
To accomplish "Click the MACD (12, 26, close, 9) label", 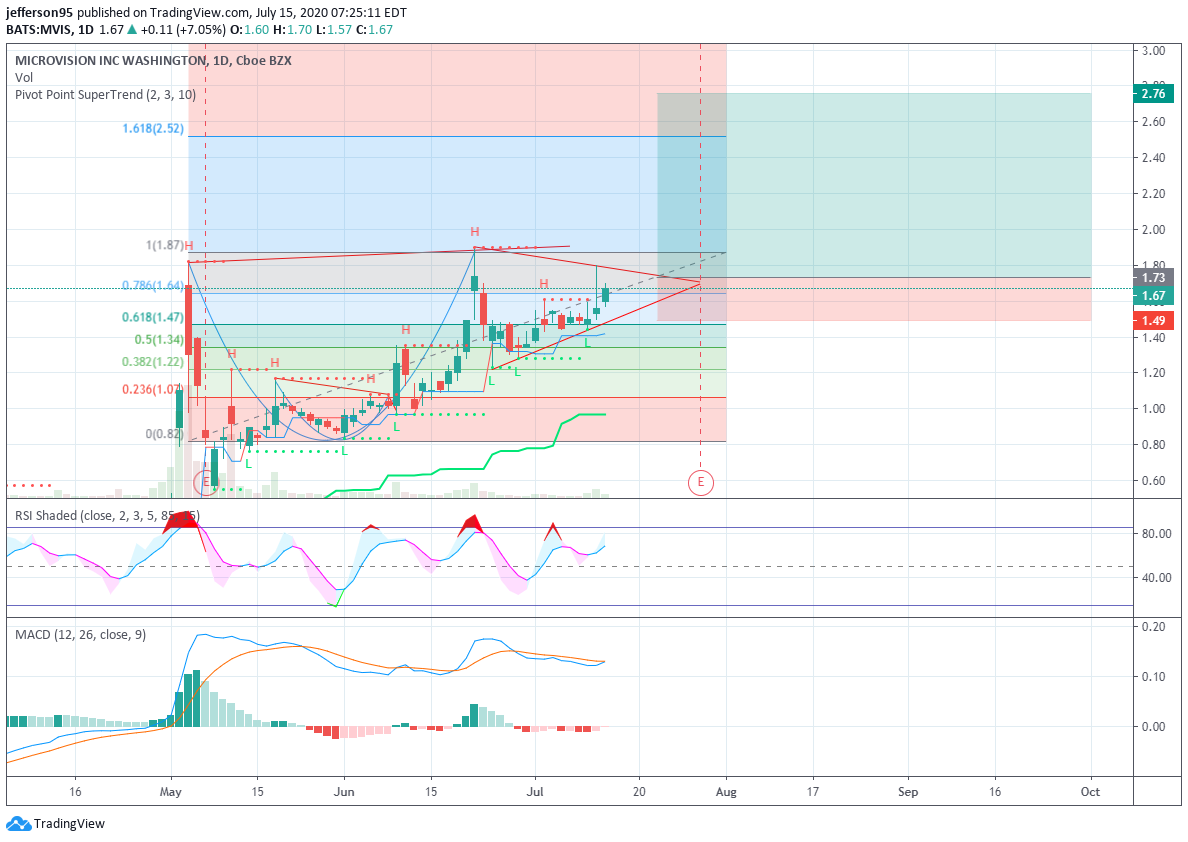I will tap(80, 634).
